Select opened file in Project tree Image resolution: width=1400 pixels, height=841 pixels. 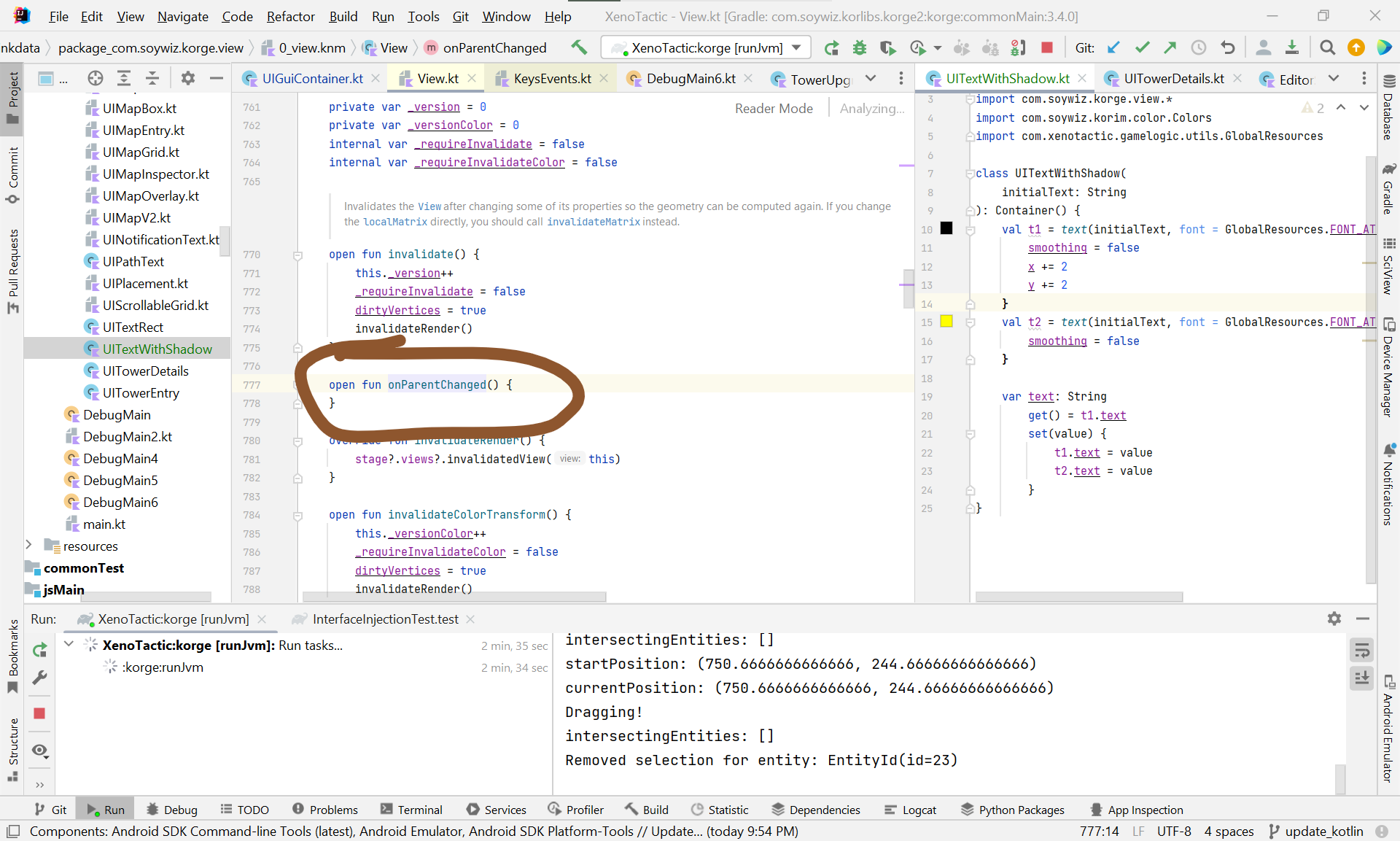[96, 78]
